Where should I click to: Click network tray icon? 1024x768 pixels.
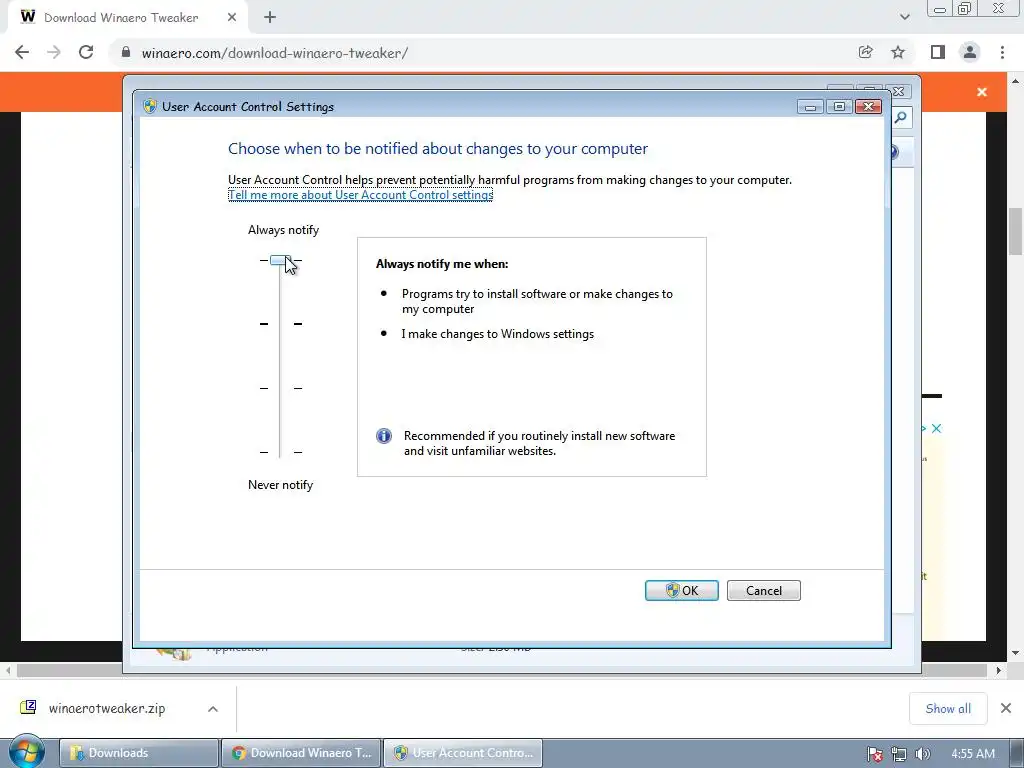coord(899,754)
